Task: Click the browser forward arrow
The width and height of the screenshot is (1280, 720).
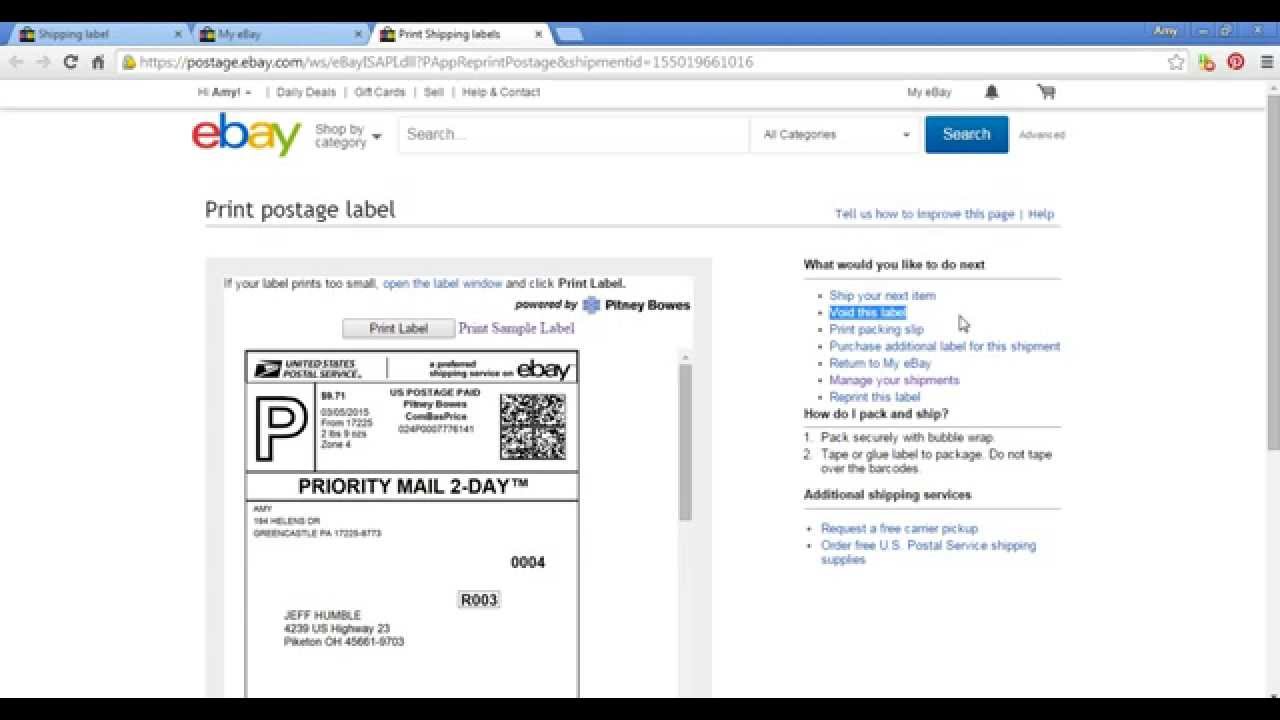Action: (x=43, y=62)
